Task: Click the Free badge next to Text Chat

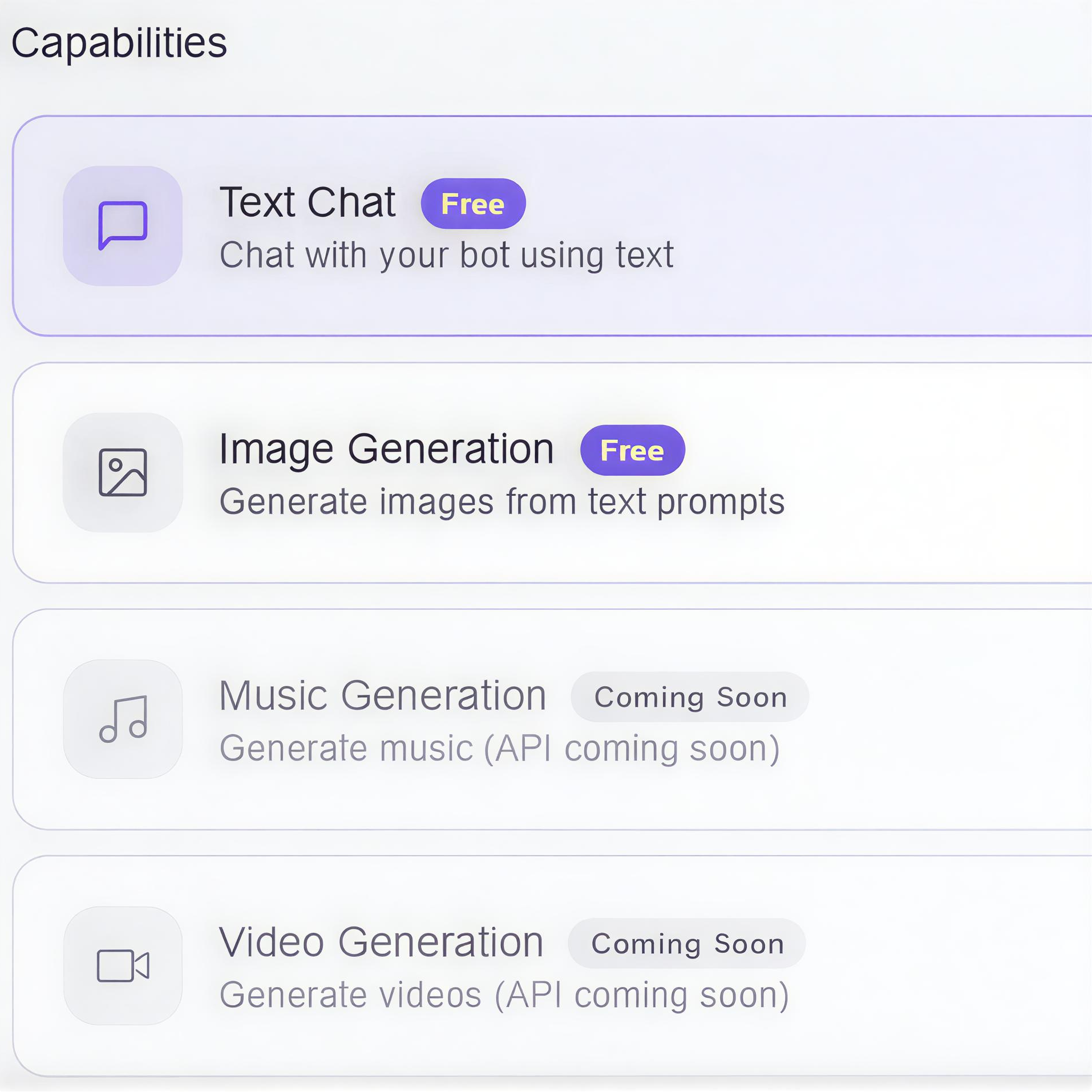Action: tap(472, 204)
